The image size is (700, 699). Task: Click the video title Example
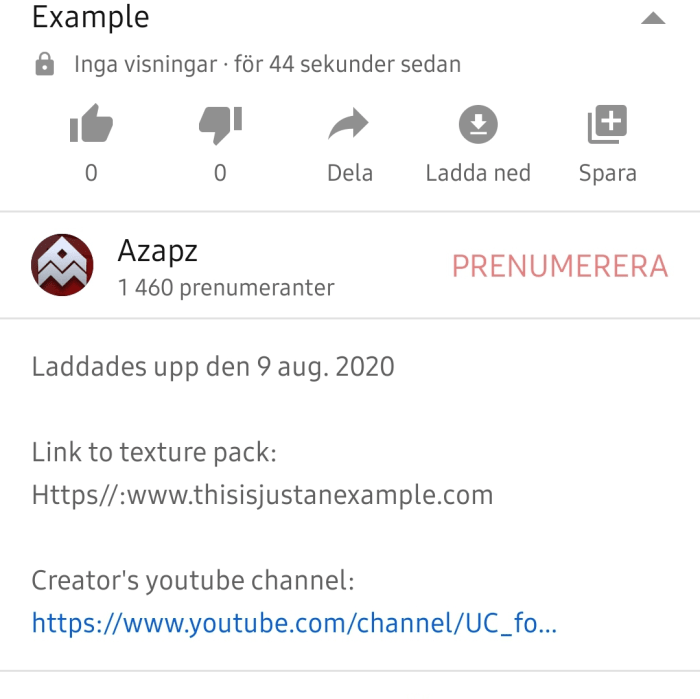coord(91,17)
